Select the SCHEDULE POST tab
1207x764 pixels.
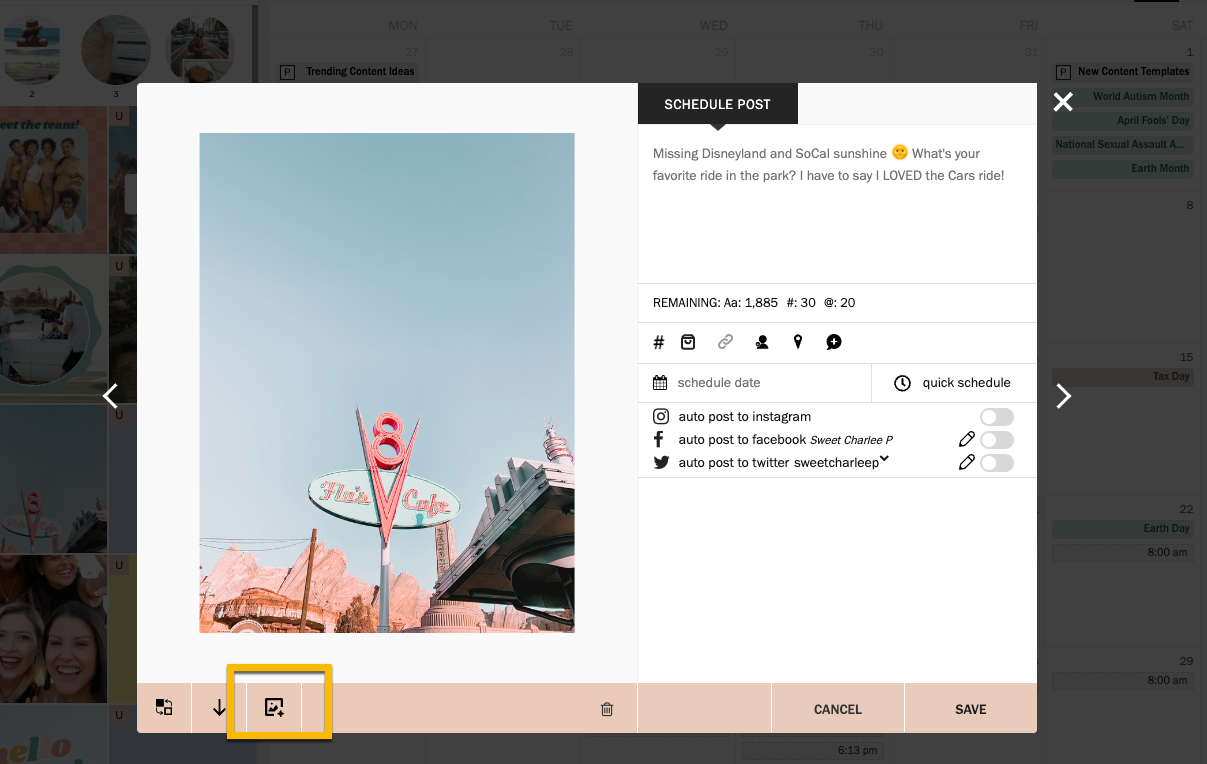pos(718,104)
